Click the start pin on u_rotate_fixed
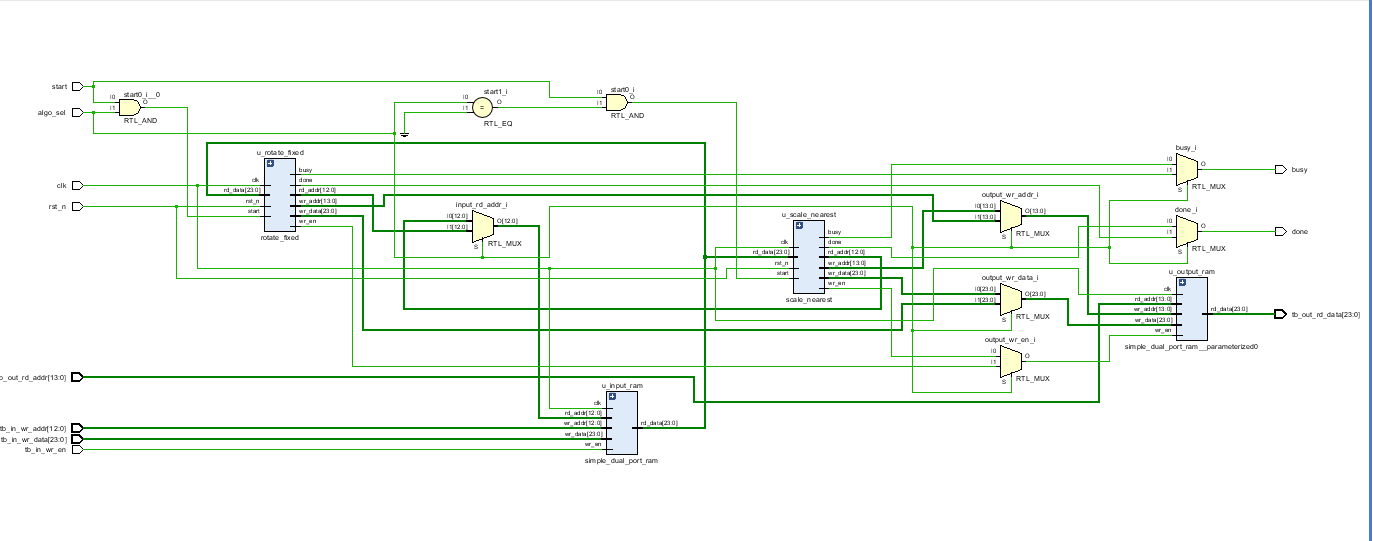 click(254, 211)
